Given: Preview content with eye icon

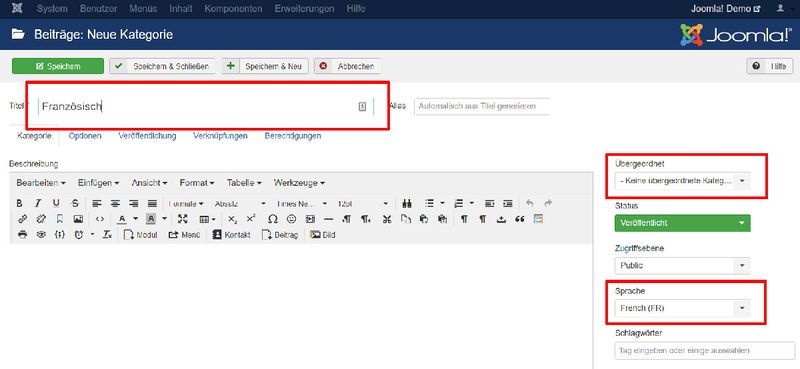Looking at the screenshot, I should pyautogui.click(x=41, y=235).
